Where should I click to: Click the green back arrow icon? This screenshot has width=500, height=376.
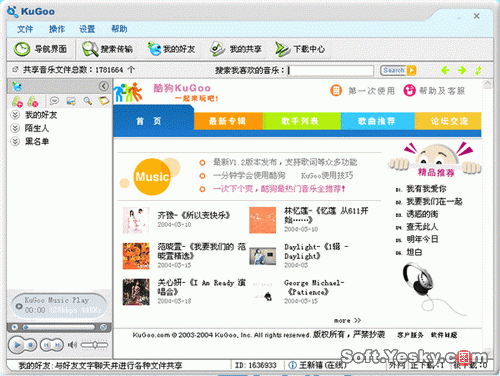pyautogui.click(x=445, y=70)
